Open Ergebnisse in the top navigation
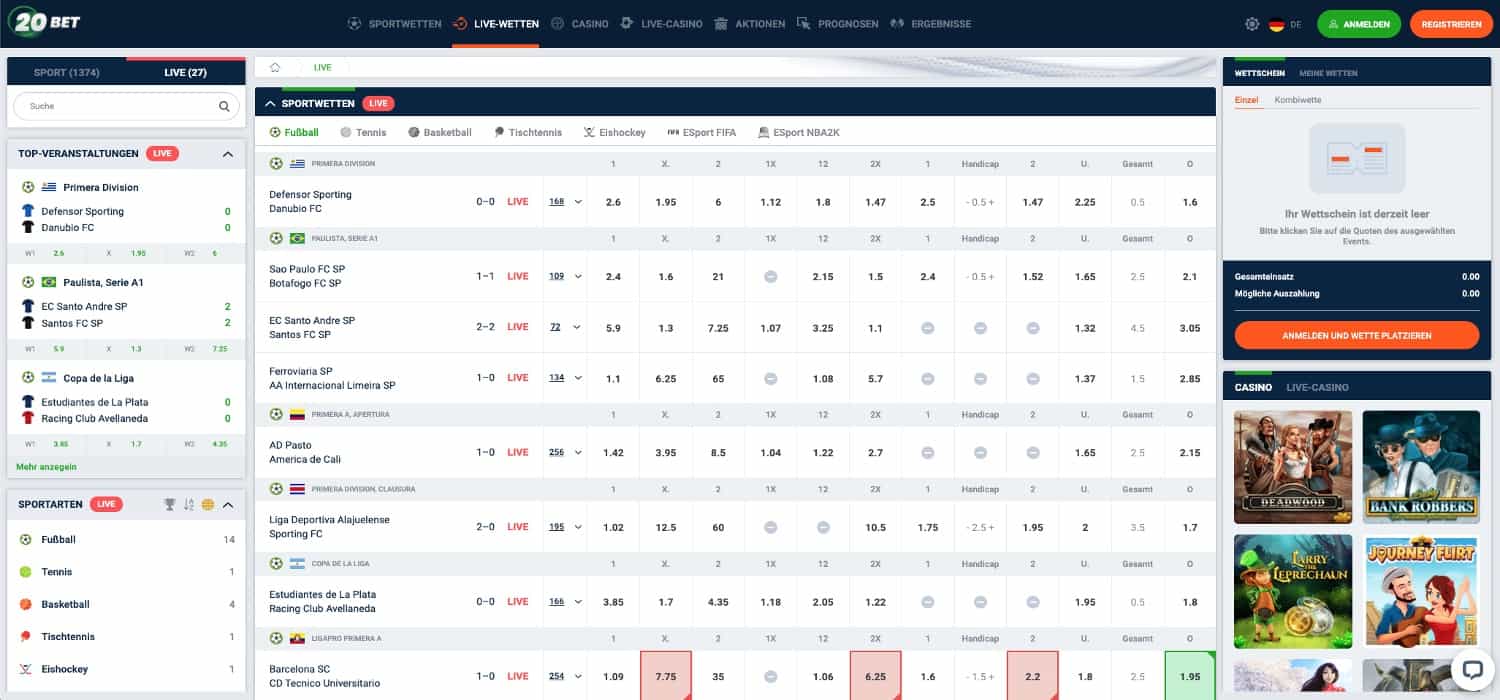The image size is (1500, 700). point(930,24)
